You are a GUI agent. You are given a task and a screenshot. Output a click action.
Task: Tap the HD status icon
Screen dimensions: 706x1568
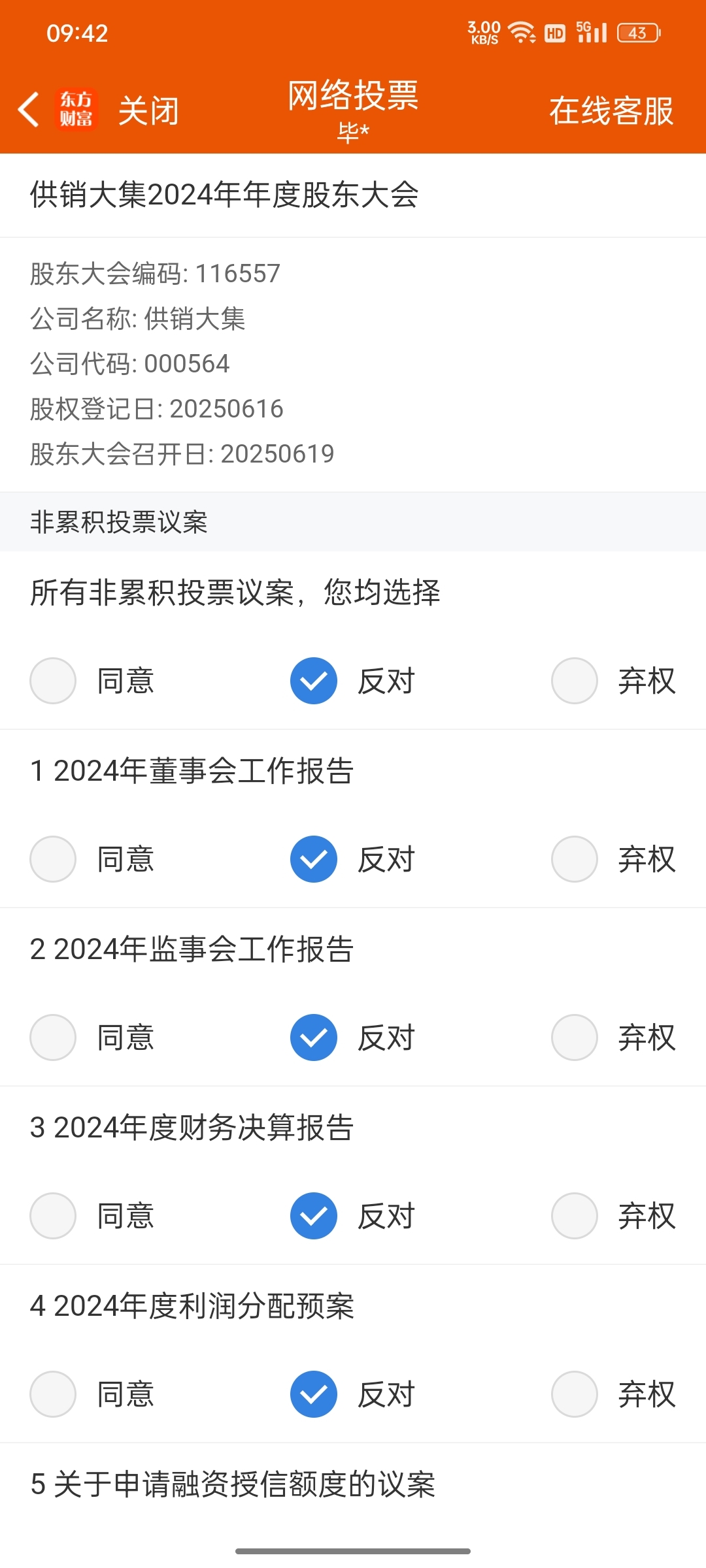pos(555,33)
